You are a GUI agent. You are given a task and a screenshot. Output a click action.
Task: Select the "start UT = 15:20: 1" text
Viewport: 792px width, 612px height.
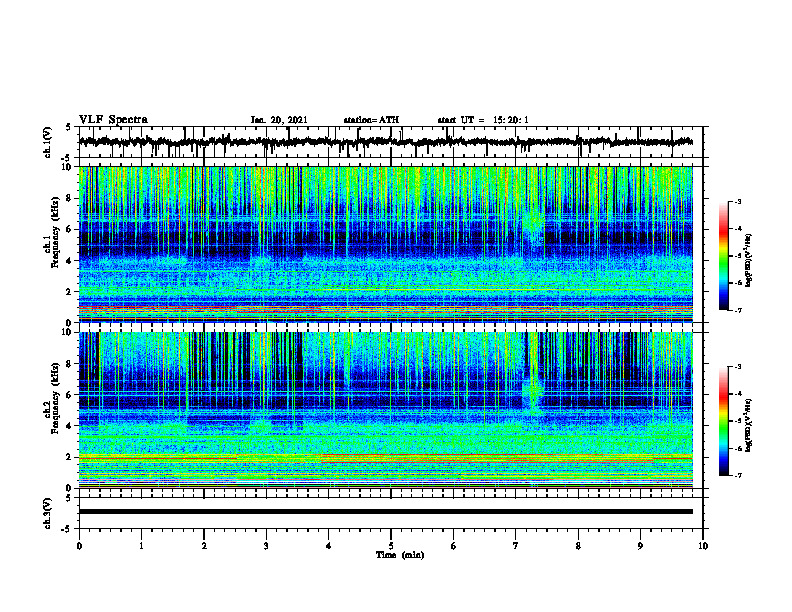483,120
